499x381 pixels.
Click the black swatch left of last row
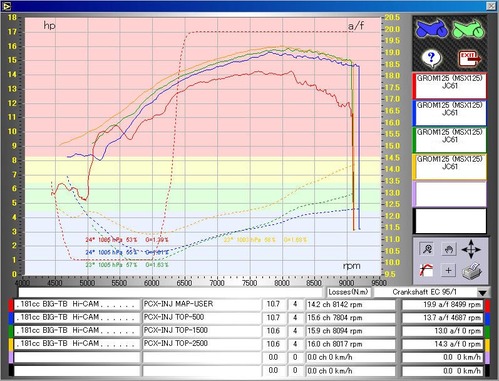11,371
